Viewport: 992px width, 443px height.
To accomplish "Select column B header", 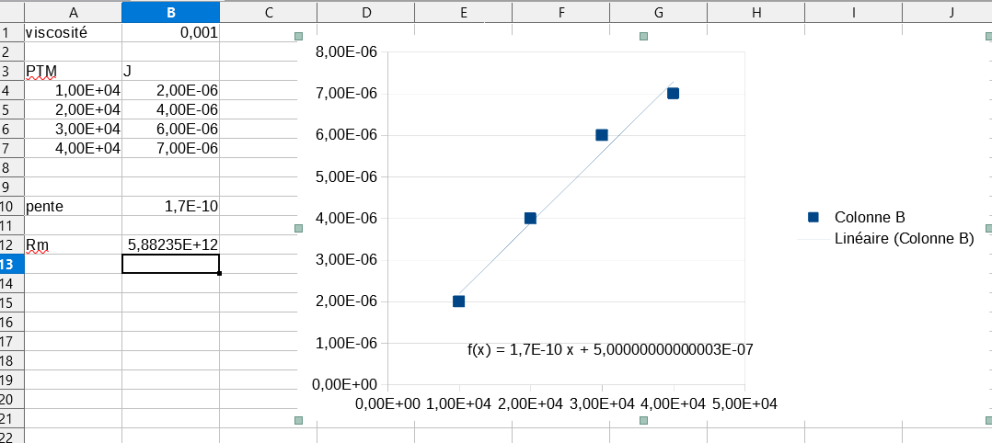I will pyautogui.click(x=171, y=12).
